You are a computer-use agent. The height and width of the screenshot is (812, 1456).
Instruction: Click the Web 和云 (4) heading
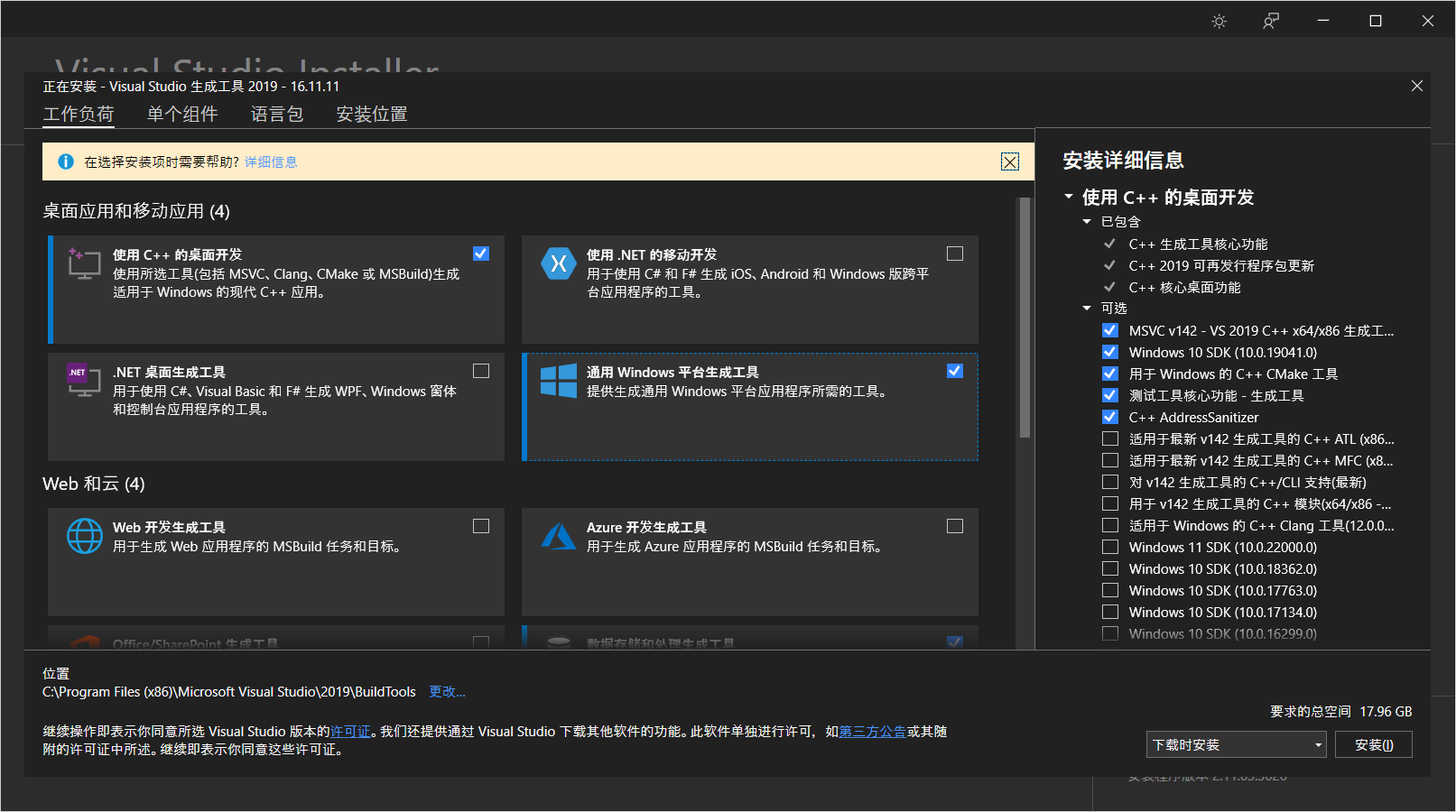94,484
